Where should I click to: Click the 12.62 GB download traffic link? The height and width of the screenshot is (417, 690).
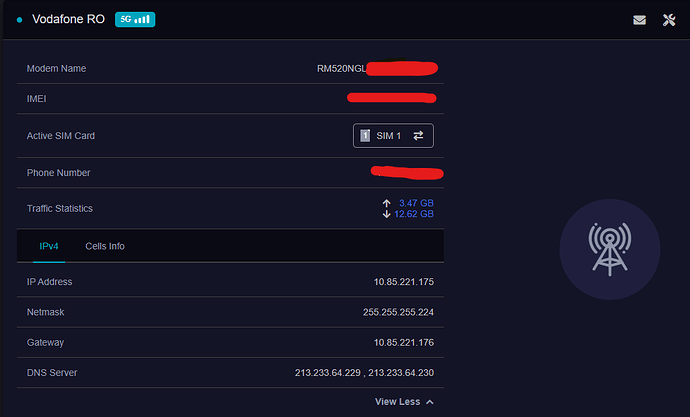414,214
